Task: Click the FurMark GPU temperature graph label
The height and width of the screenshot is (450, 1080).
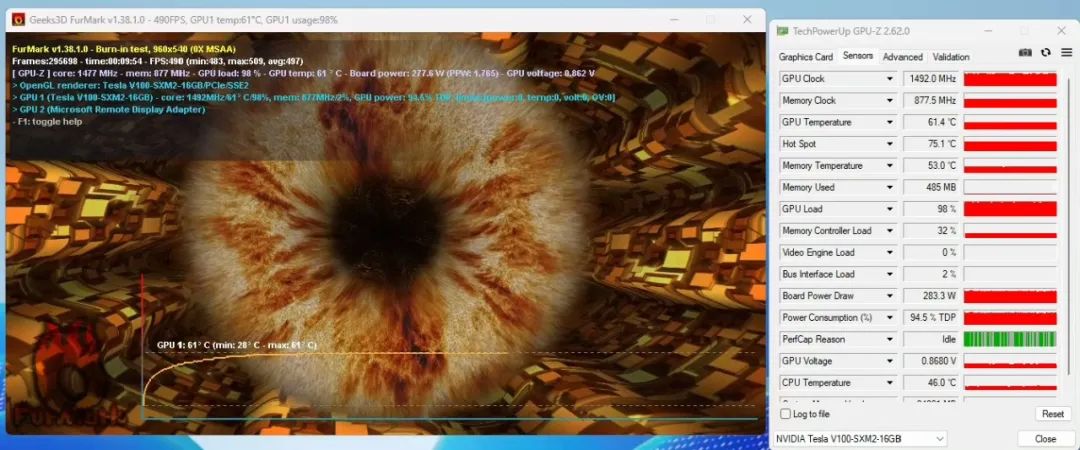Action: pyautogui.click(x=237, y=345)
